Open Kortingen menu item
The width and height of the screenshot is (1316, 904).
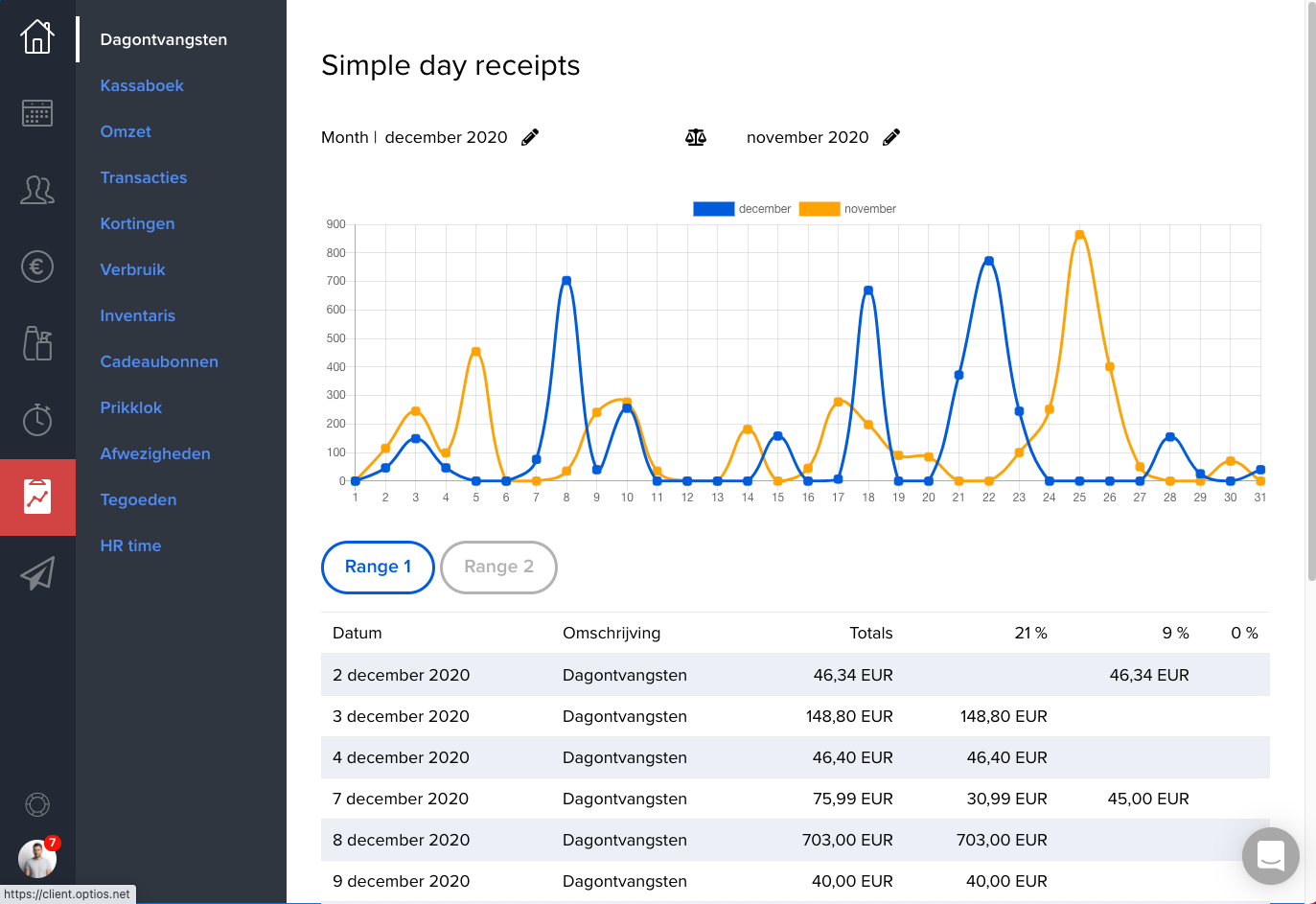coord(137,223)
